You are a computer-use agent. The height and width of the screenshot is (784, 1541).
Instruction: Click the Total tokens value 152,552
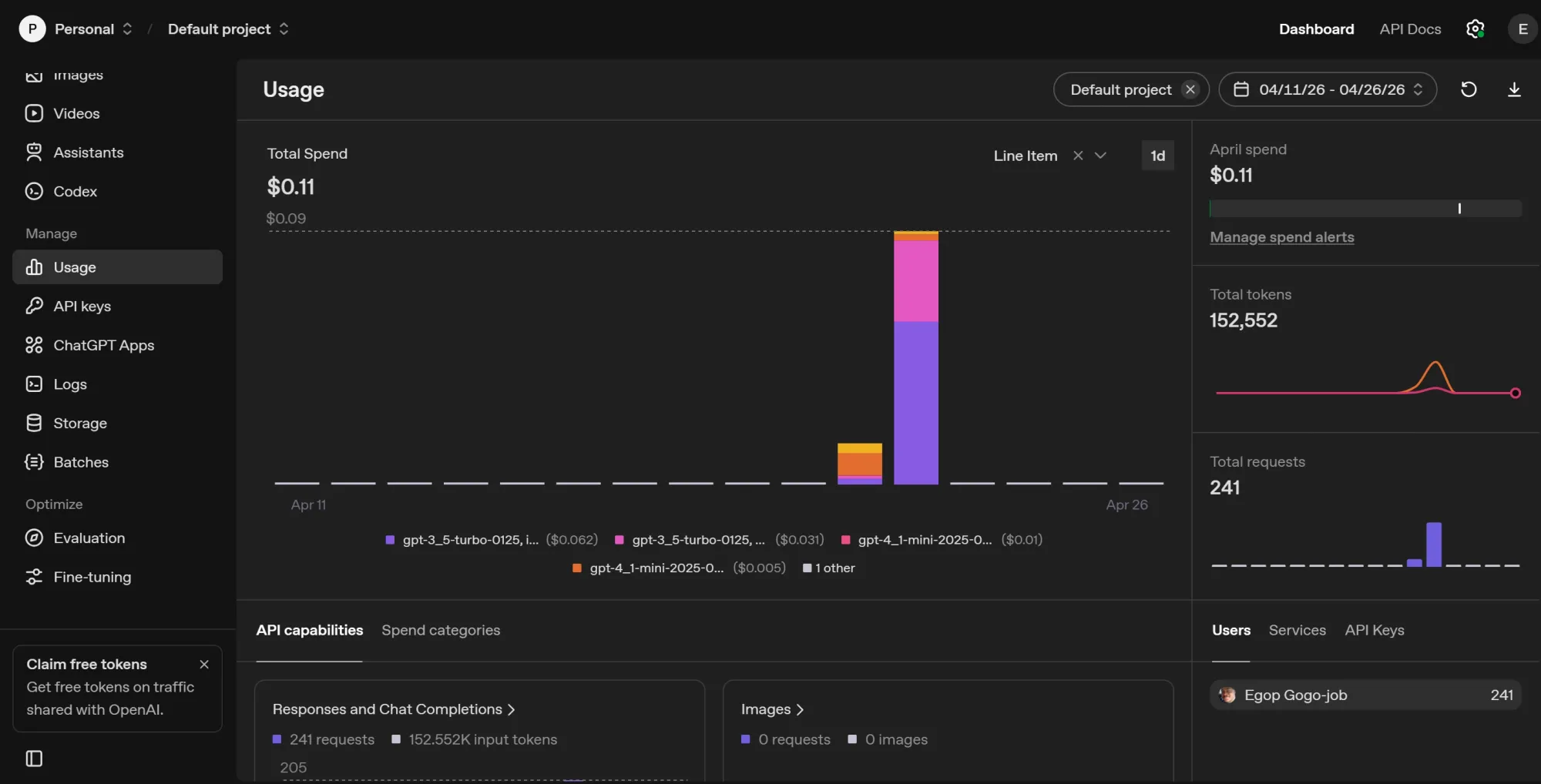(x=1244, y=320)
